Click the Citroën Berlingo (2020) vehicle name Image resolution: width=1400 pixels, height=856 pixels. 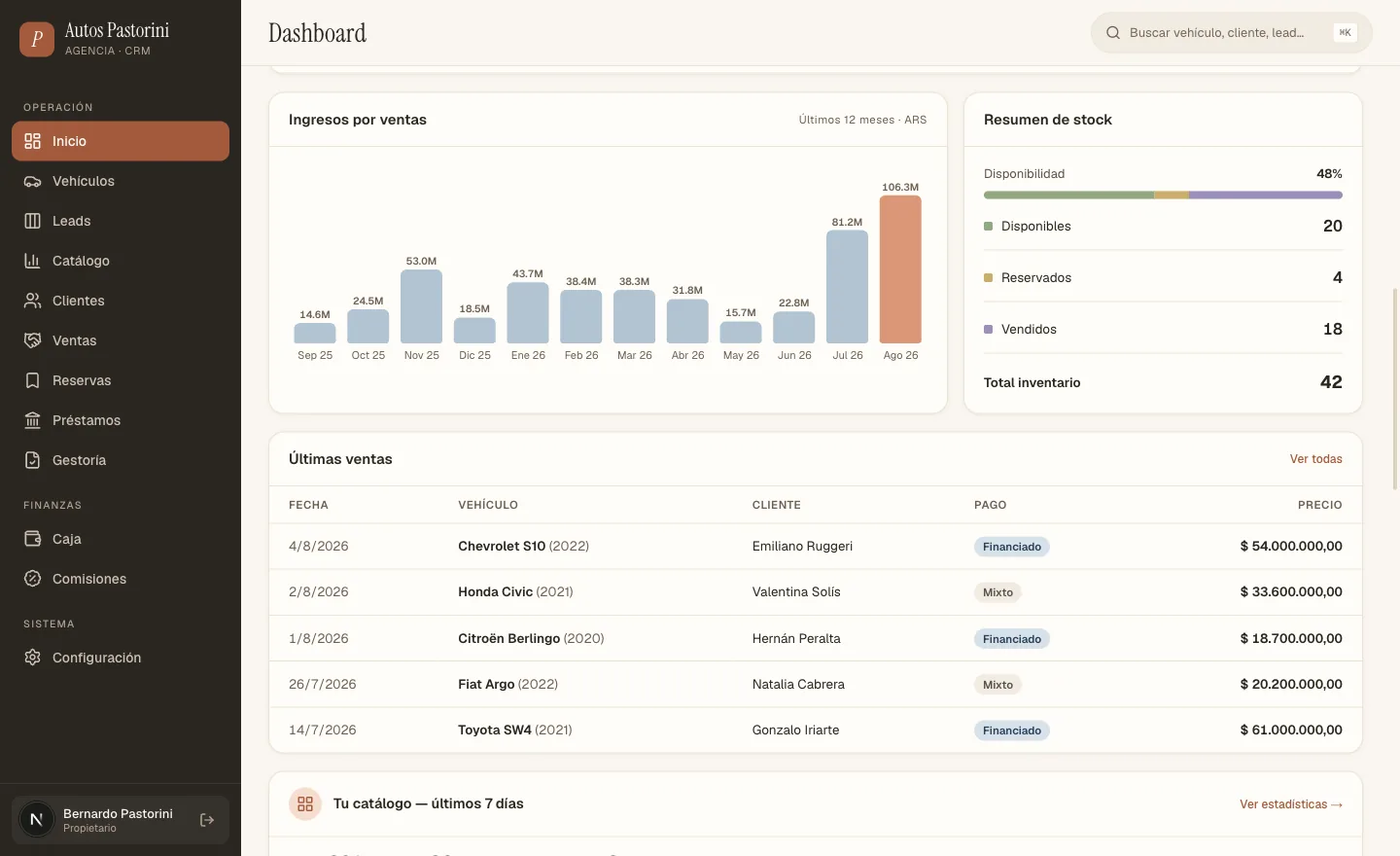click(x=531, y=638)
